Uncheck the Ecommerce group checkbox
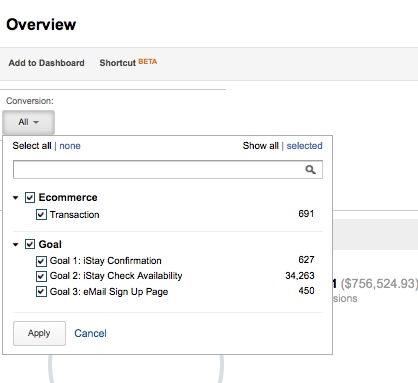Screen dimensions: 418x383 click(30, 197)
